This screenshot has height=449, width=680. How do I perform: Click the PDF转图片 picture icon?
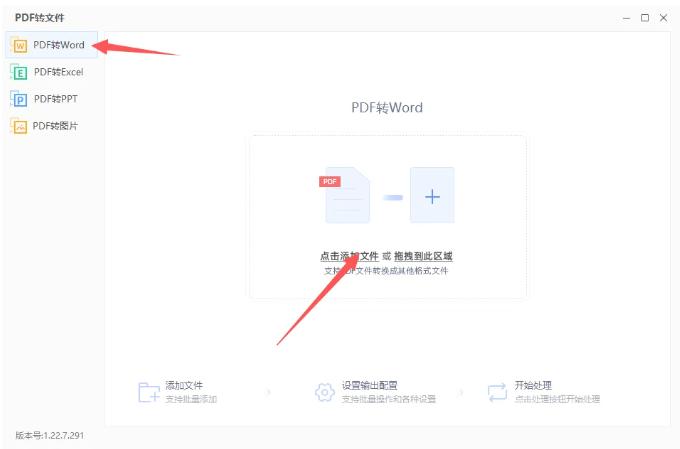[19, 126]
